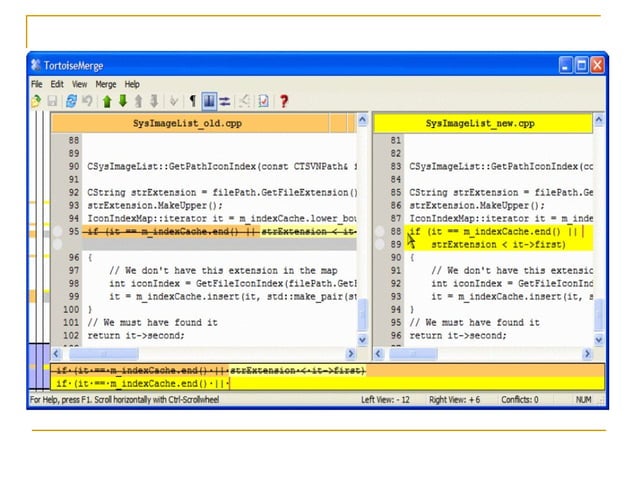Open the Help menu
This screenshot has width=638, height=478.
pyautogui.click(x=132, y=85)
